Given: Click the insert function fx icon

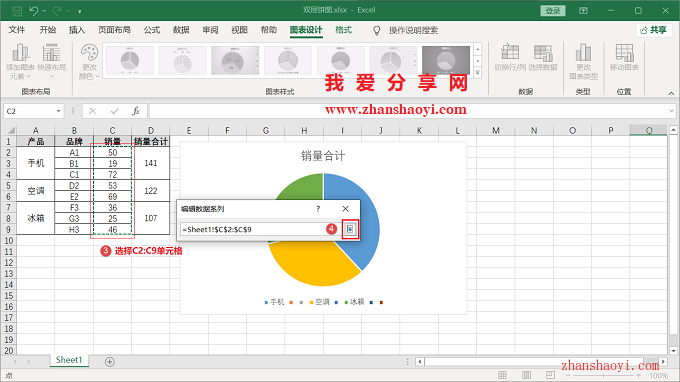Looking at the screenshot, I should click(x=136, y=111).
